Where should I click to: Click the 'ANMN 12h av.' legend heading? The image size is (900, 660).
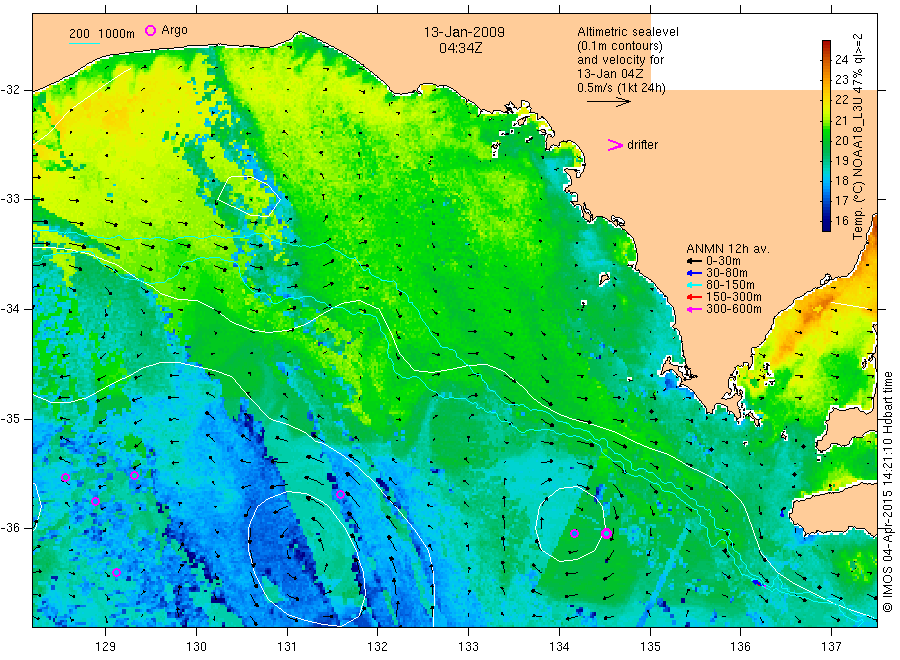click(x=728, y=249)
